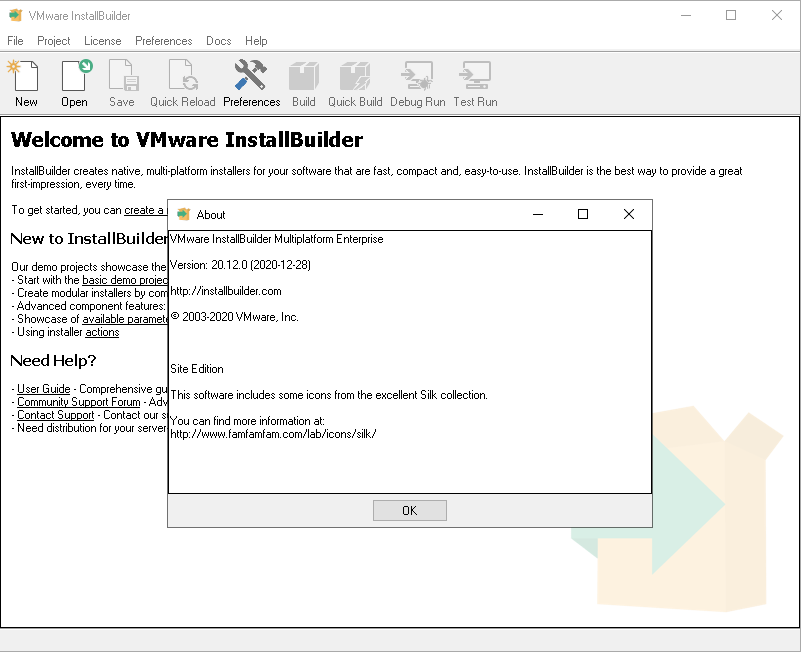Image resolution: width=802 pixels, height=652 pixels.
Task: Open the License menu
Action: [x=102, y=41]
